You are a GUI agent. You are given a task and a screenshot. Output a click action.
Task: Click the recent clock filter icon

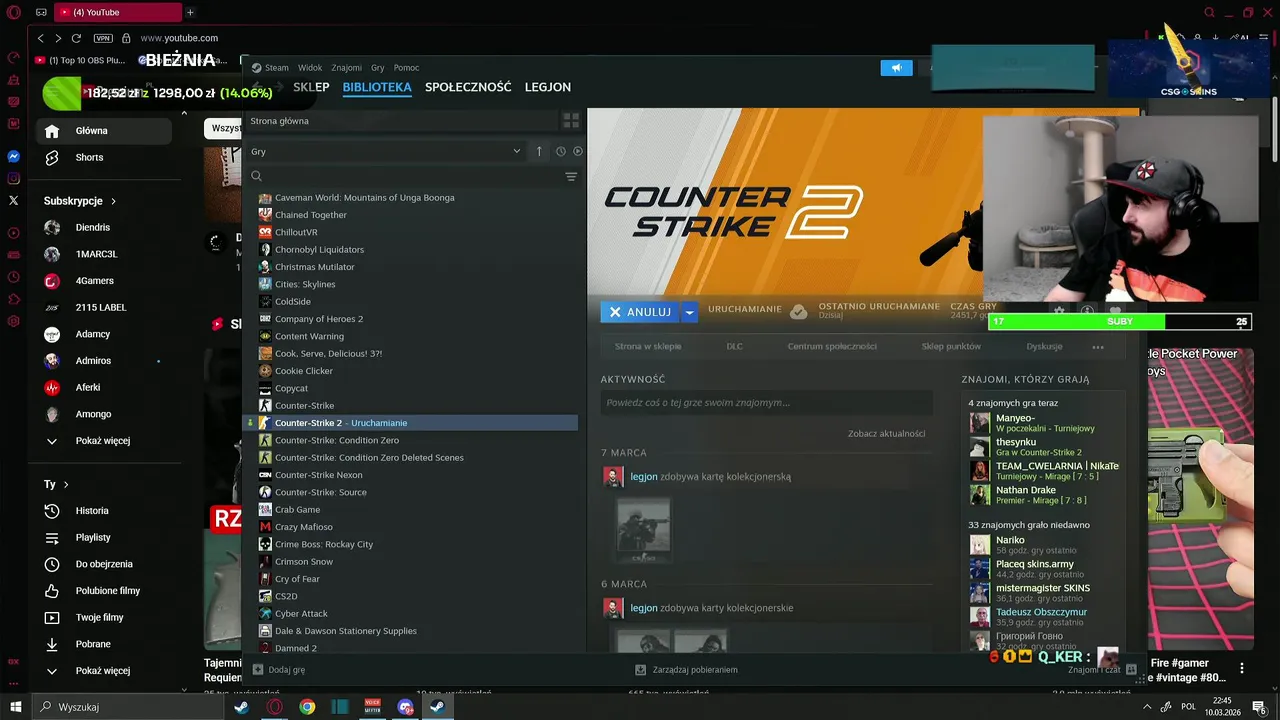tap(561, 151)
